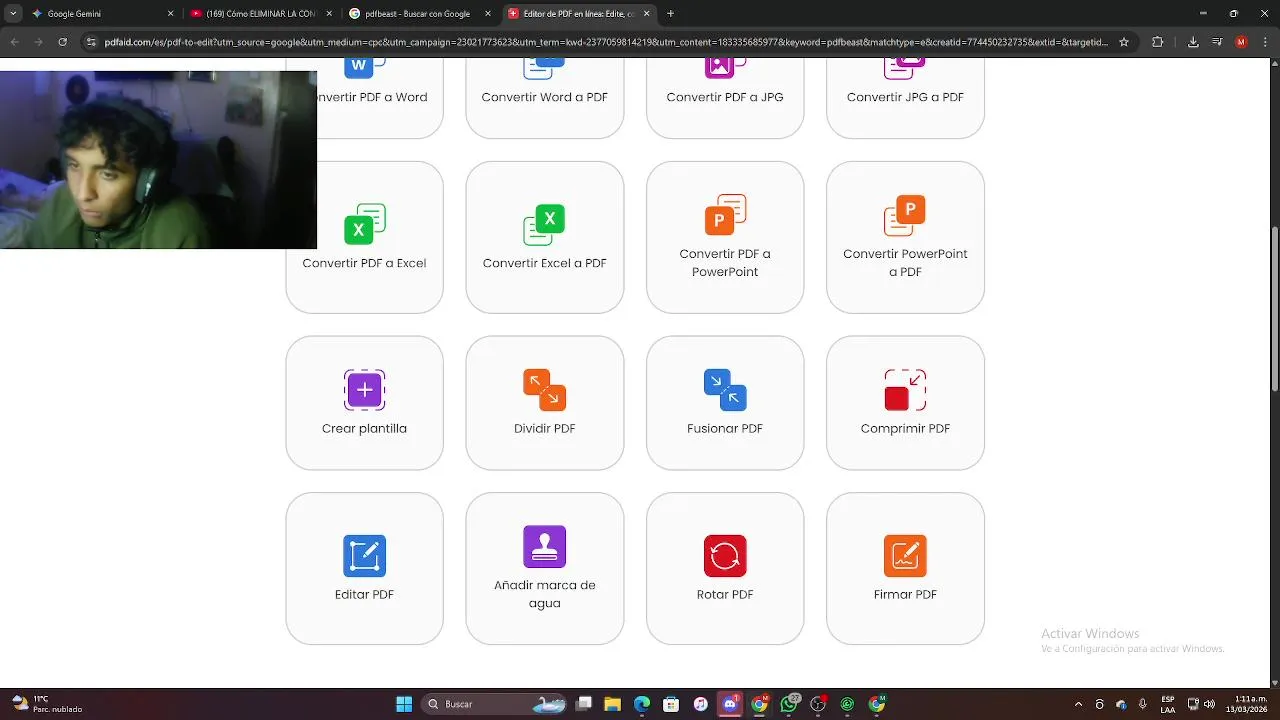
Task: Open the blue Editar PDF icon
Action: point(365,556)
